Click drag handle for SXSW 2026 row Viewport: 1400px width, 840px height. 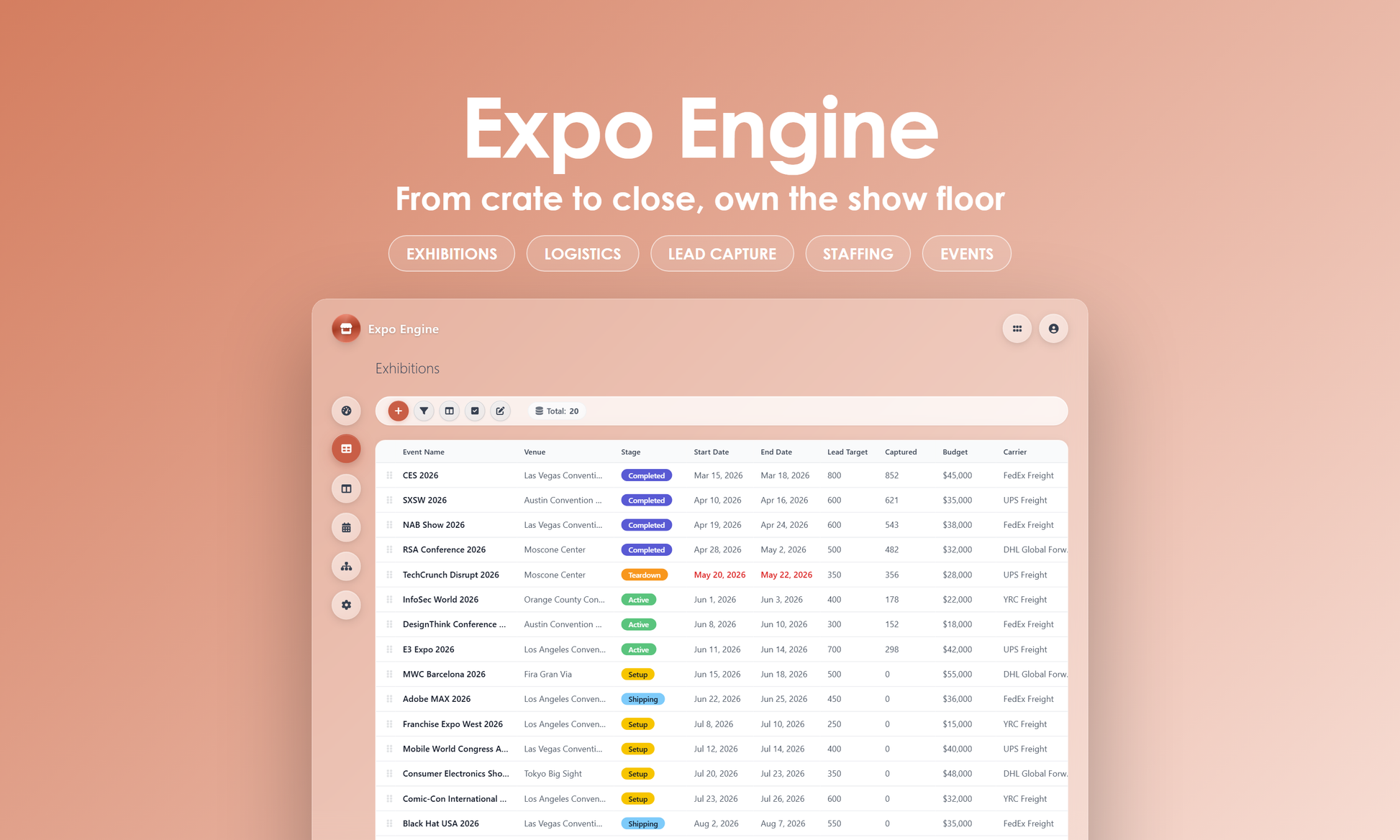pos(389,500)
